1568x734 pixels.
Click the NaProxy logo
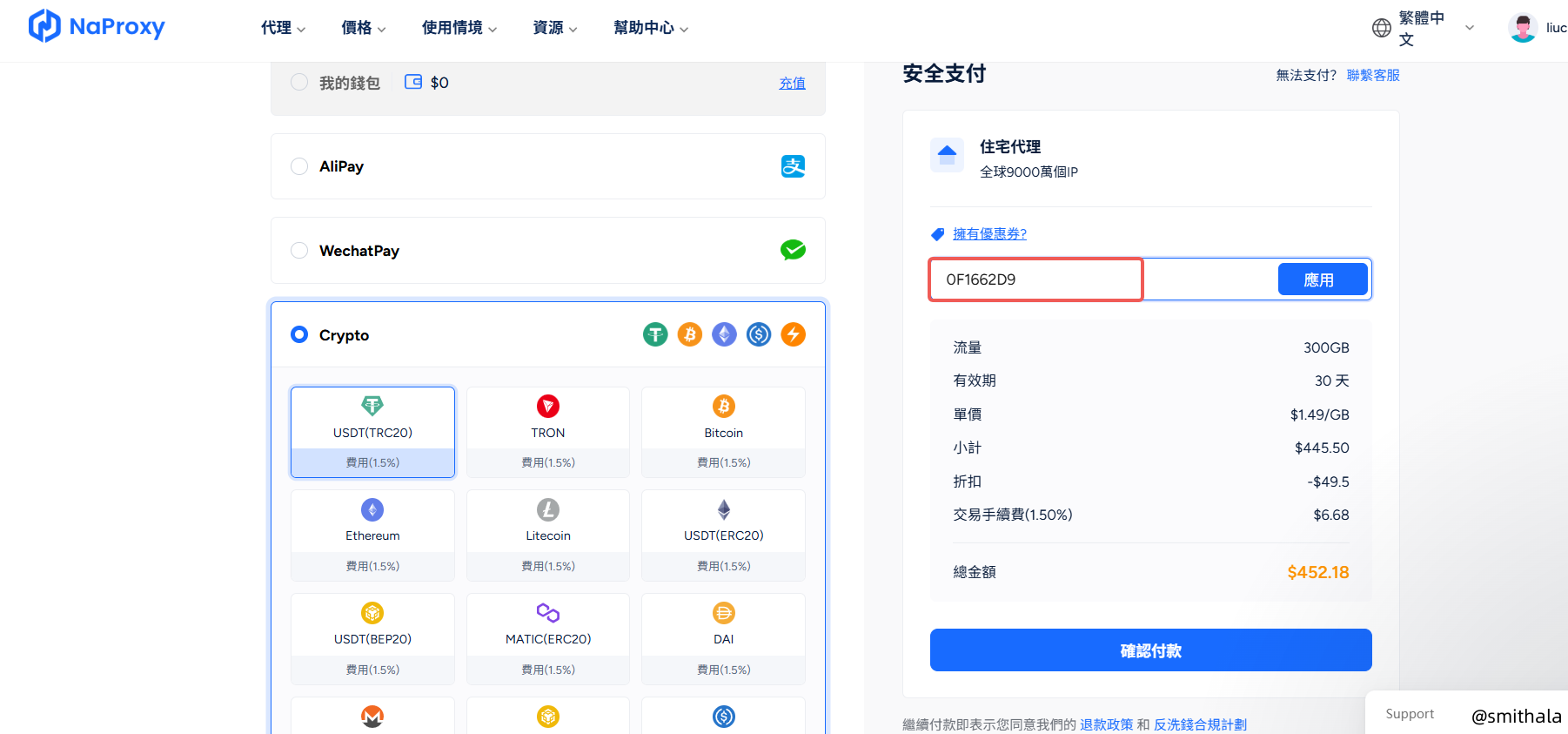97,26
